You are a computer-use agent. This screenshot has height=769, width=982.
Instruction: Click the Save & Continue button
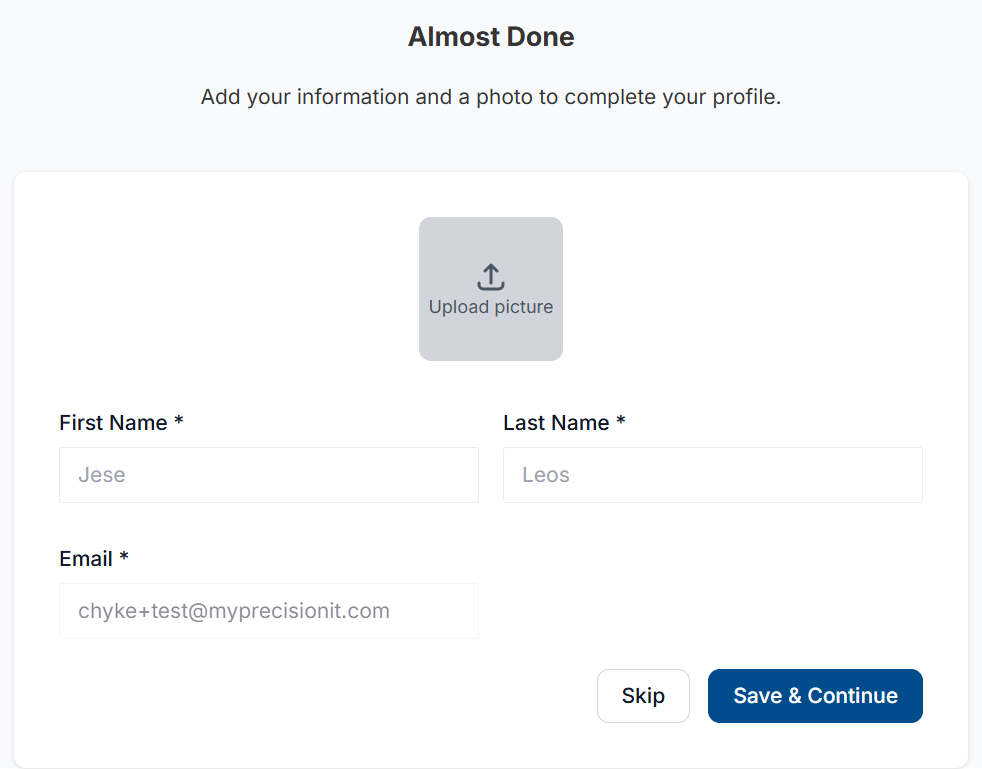pos(815,696)
